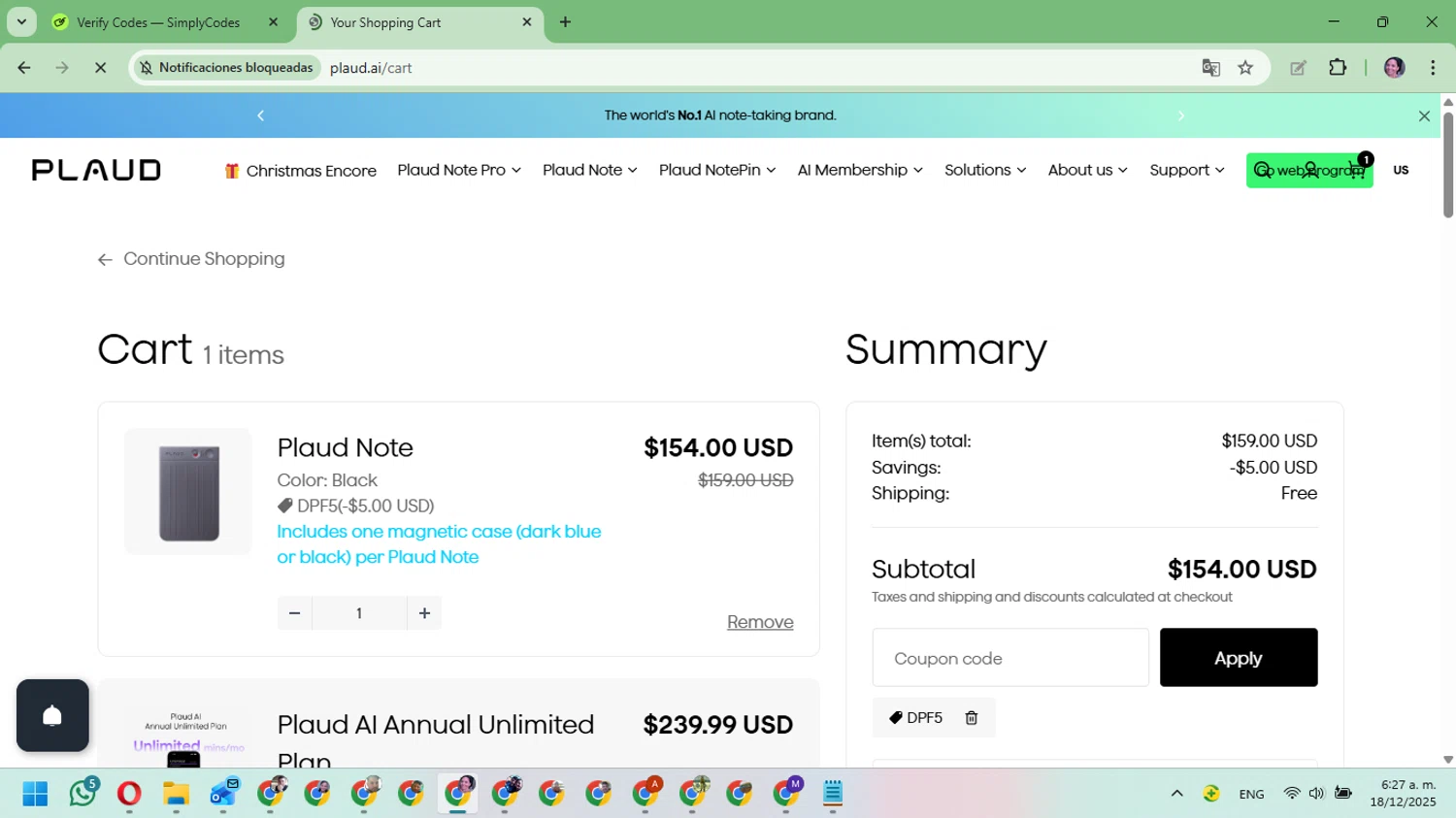
Task: Open the Shopify Shop chat bubble
Action: point(52,716)
